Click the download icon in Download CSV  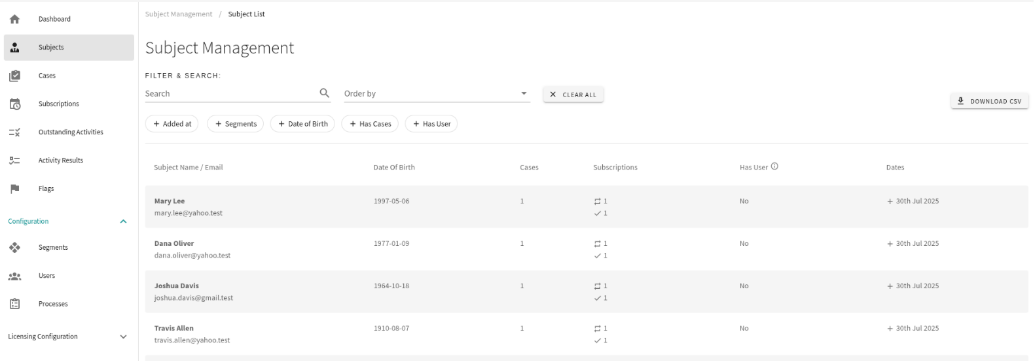[x=961, y=101]
